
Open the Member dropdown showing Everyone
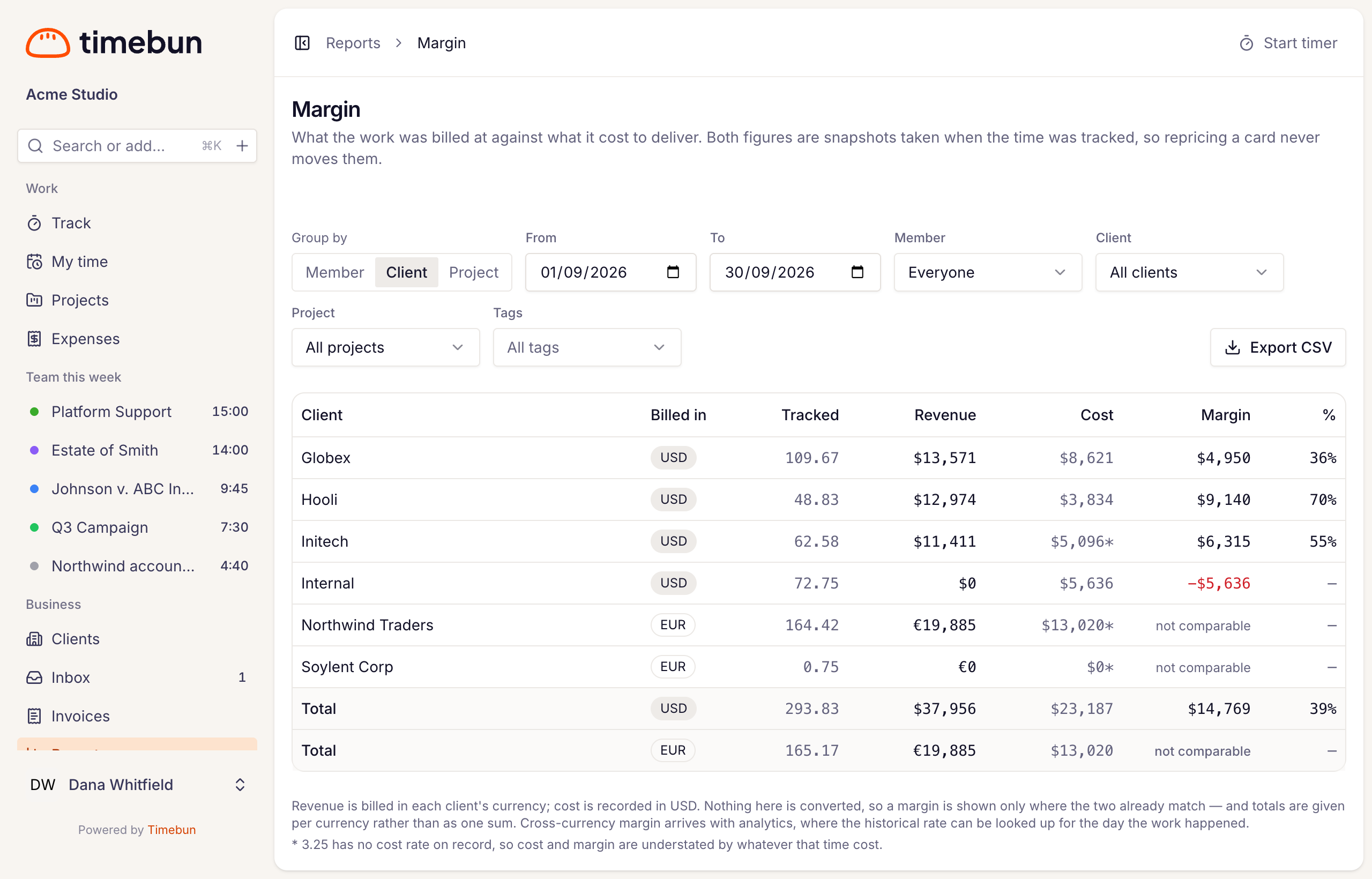(x=988, y=272)
